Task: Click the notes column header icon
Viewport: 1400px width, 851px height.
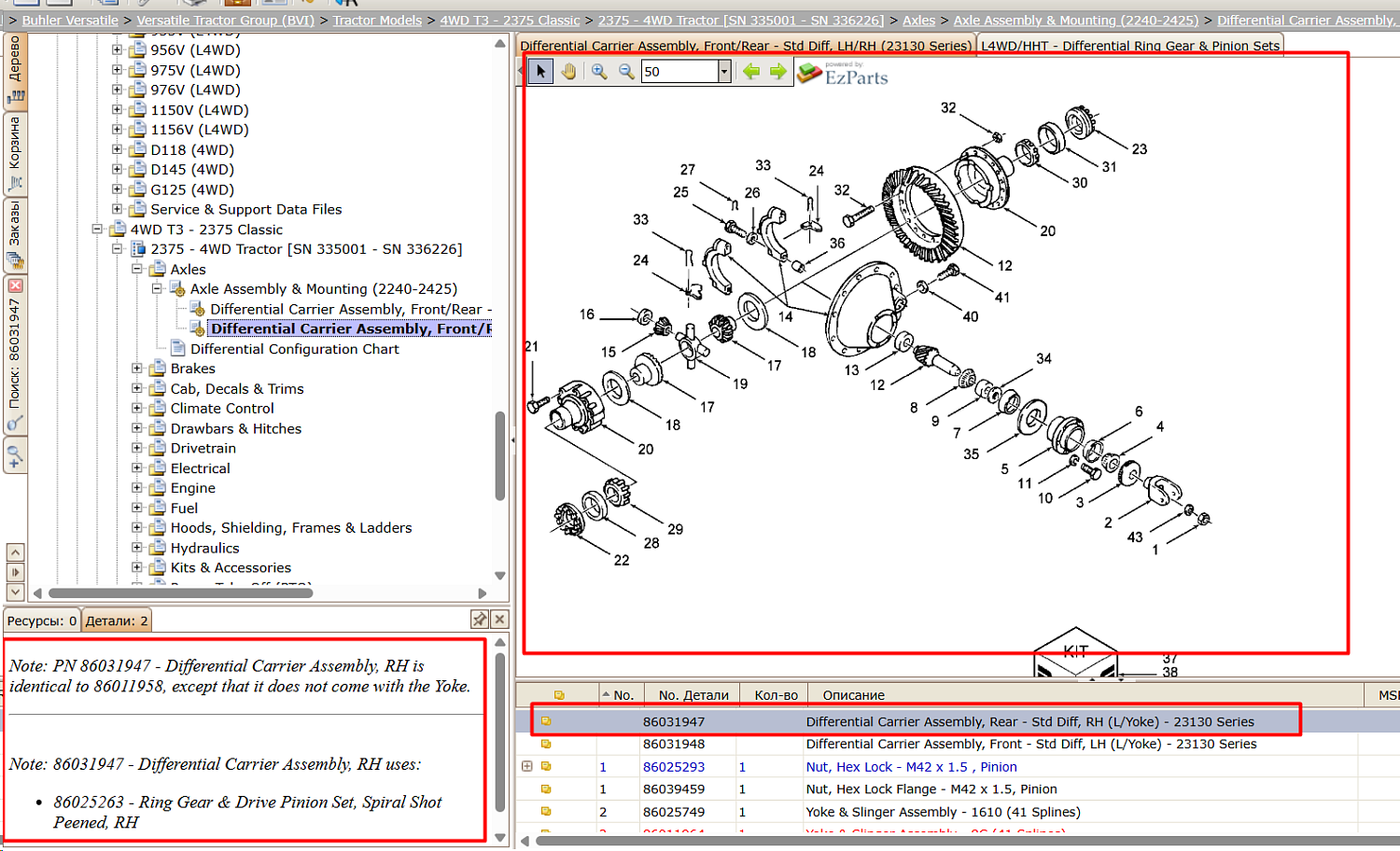Action: pos(559,695)
